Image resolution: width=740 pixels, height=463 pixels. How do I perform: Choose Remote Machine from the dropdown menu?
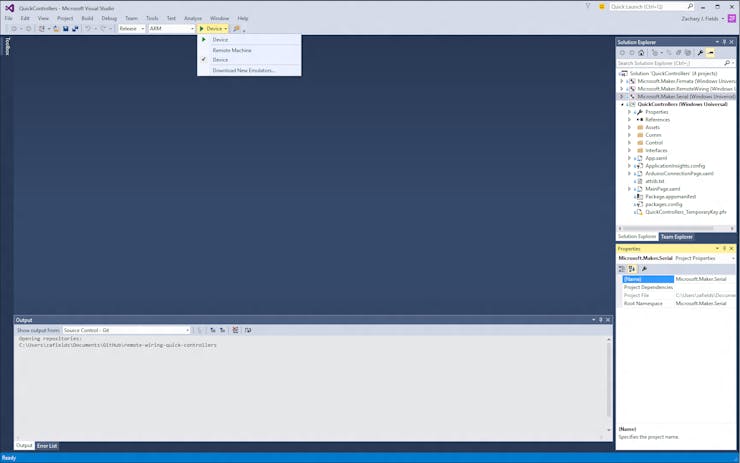(x=249, y=50)
